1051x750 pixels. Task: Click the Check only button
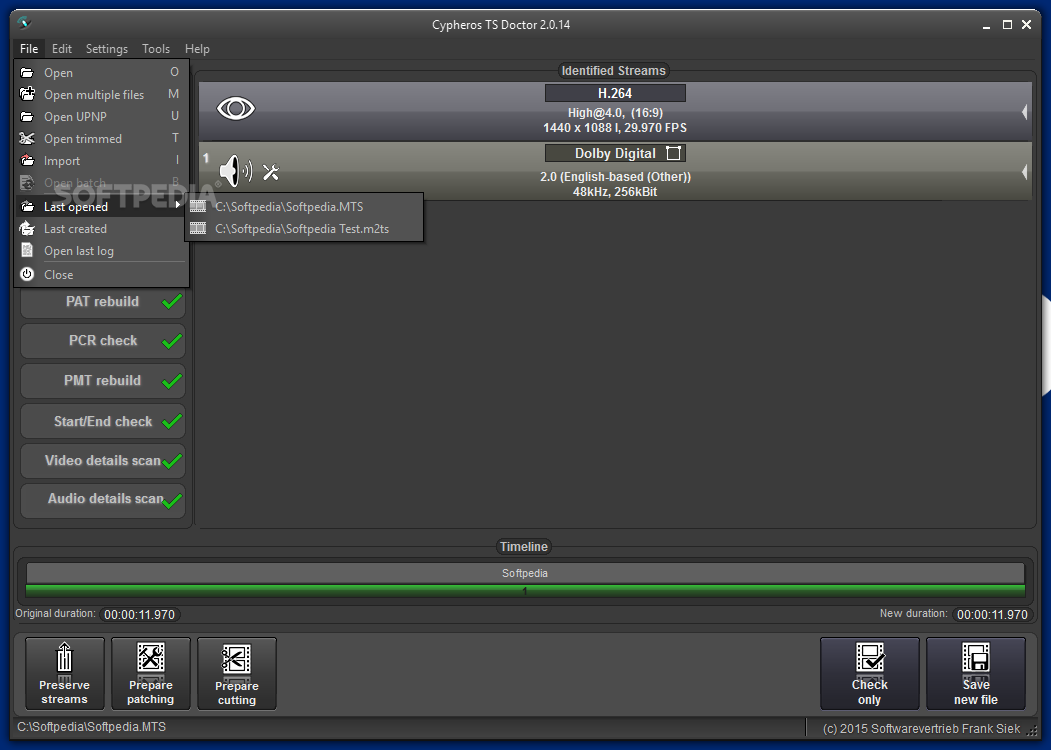tap(869, 674)
